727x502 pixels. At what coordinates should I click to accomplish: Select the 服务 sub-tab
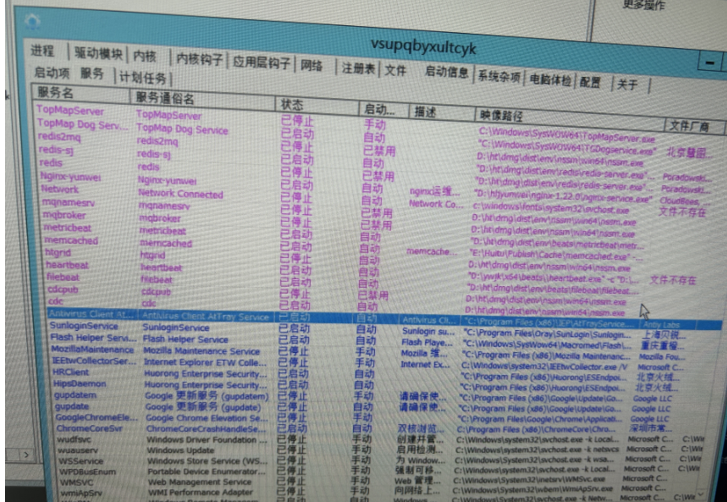point(92,73)
